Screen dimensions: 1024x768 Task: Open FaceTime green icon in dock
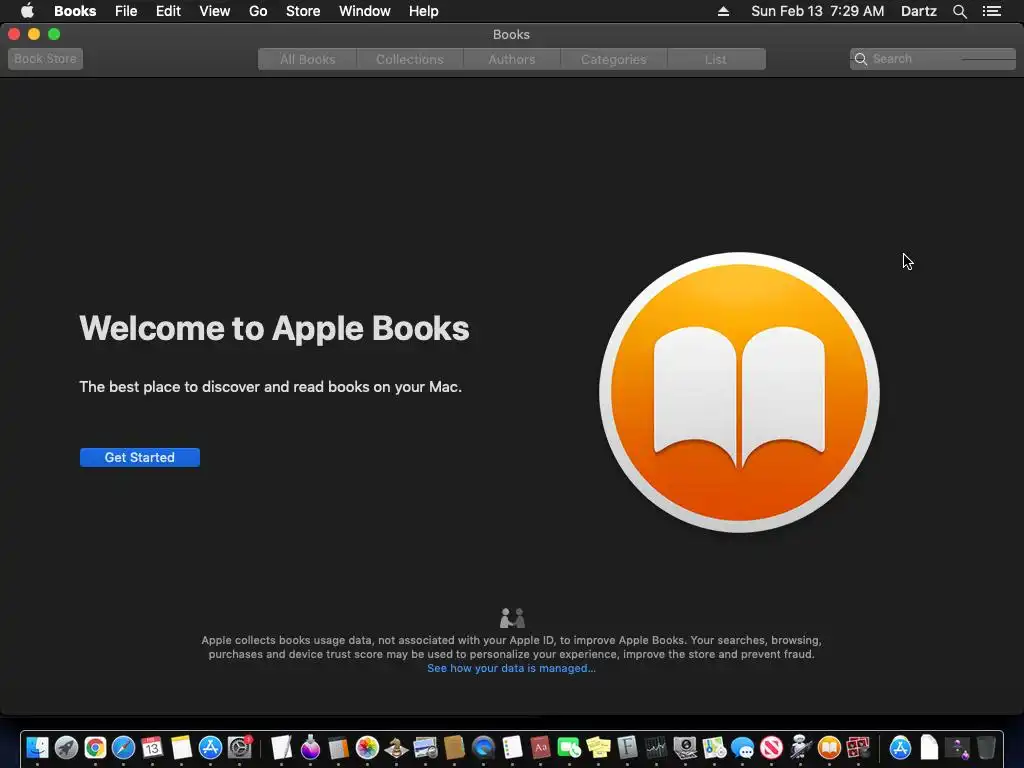point(569,748)
